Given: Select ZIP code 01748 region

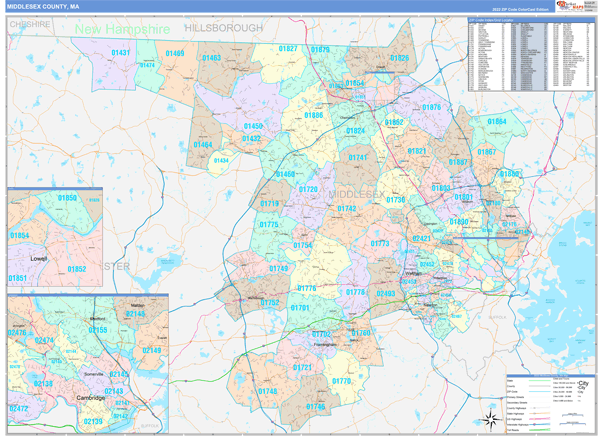Looking at the screenshot, I should pyautogui.click(x=267, y=391).
